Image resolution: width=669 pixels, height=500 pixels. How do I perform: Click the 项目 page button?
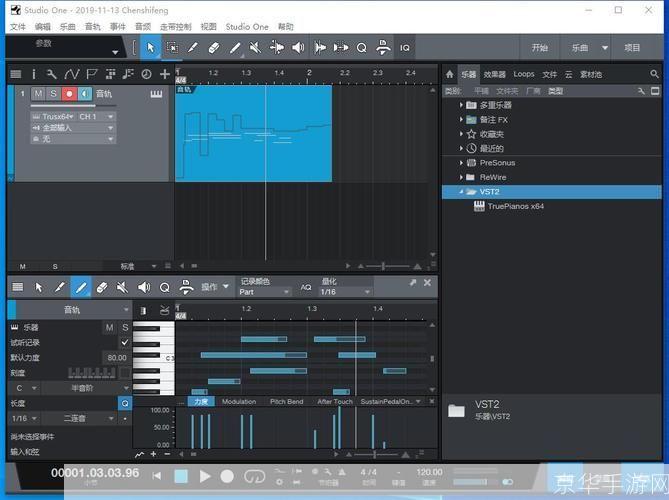632,48
